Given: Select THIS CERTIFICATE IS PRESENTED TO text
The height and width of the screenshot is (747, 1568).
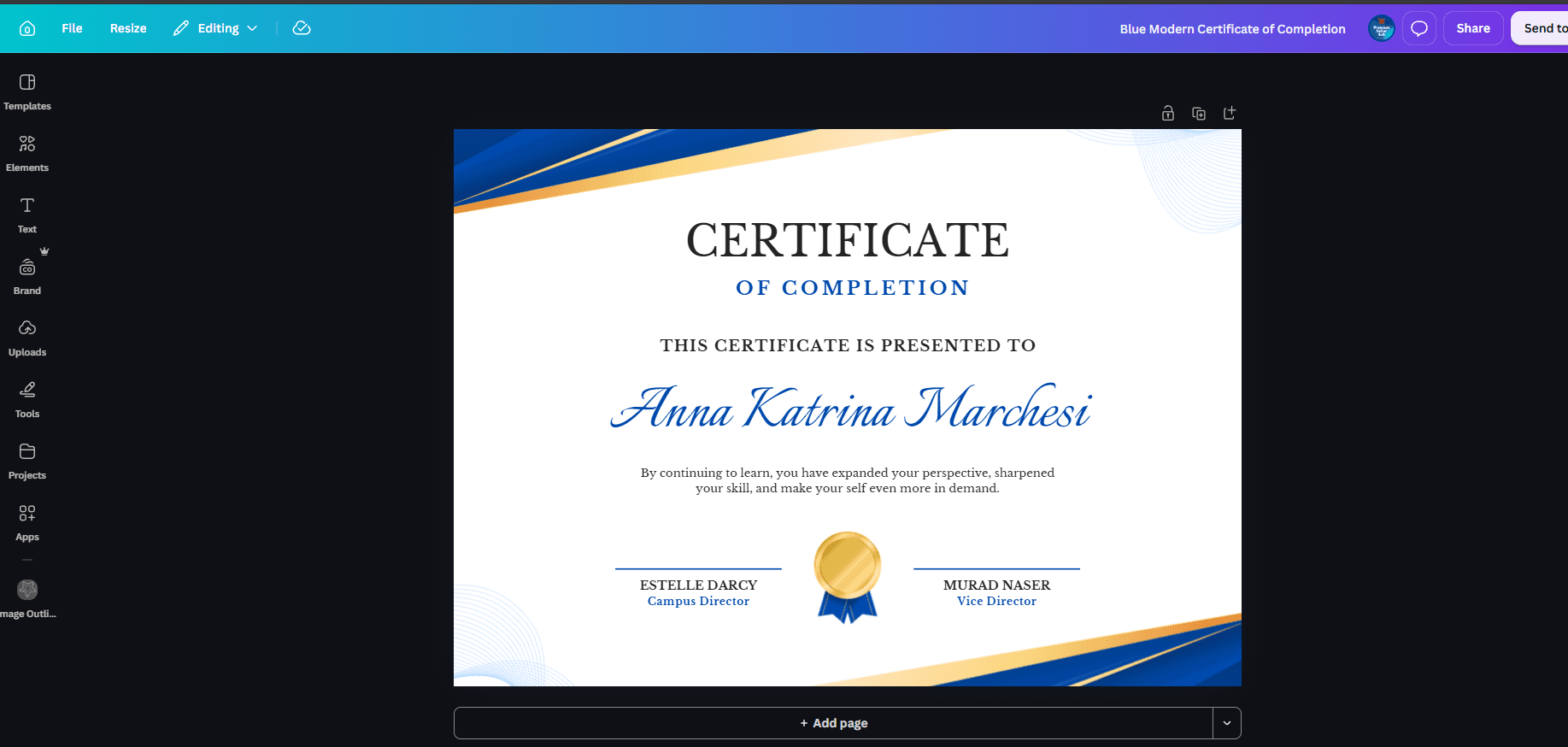Looking at the screenshot, I should (848, 345).
